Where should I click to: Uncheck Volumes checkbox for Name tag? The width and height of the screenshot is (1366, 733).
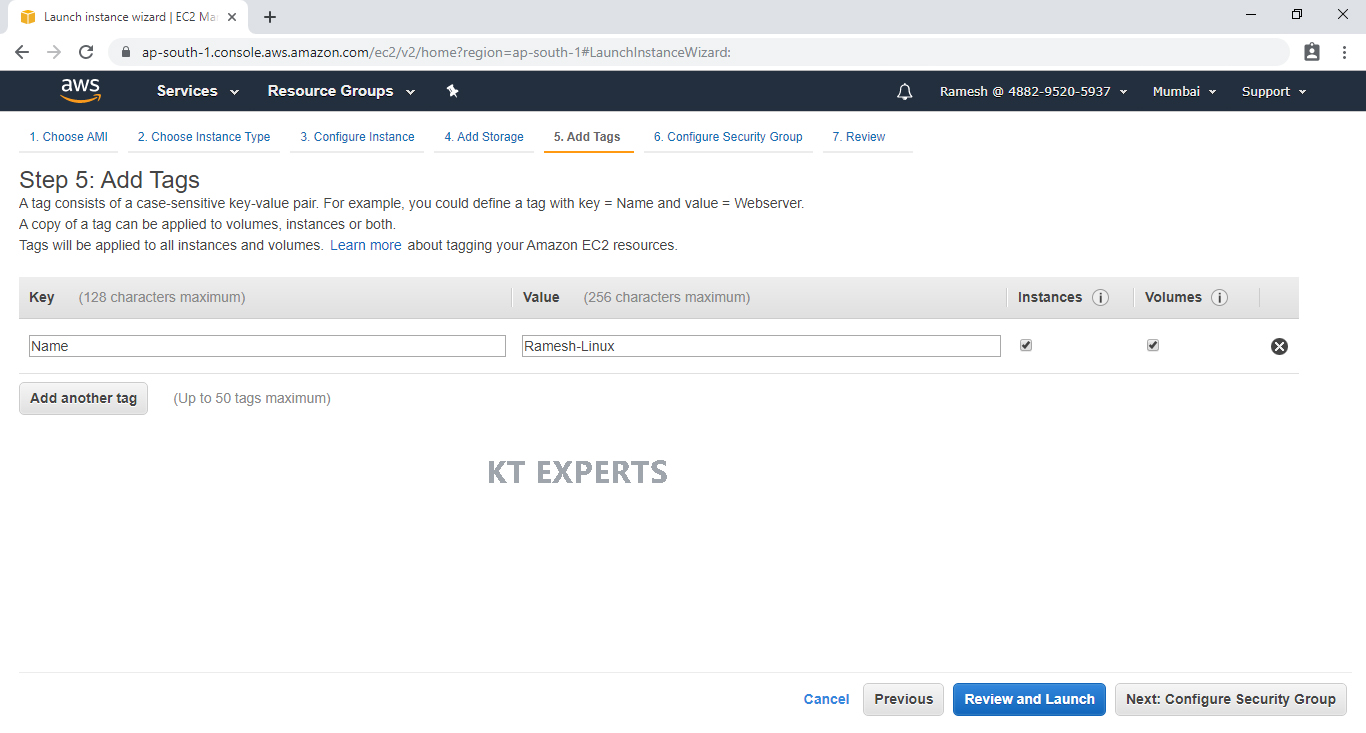[x=1153, y=345]
